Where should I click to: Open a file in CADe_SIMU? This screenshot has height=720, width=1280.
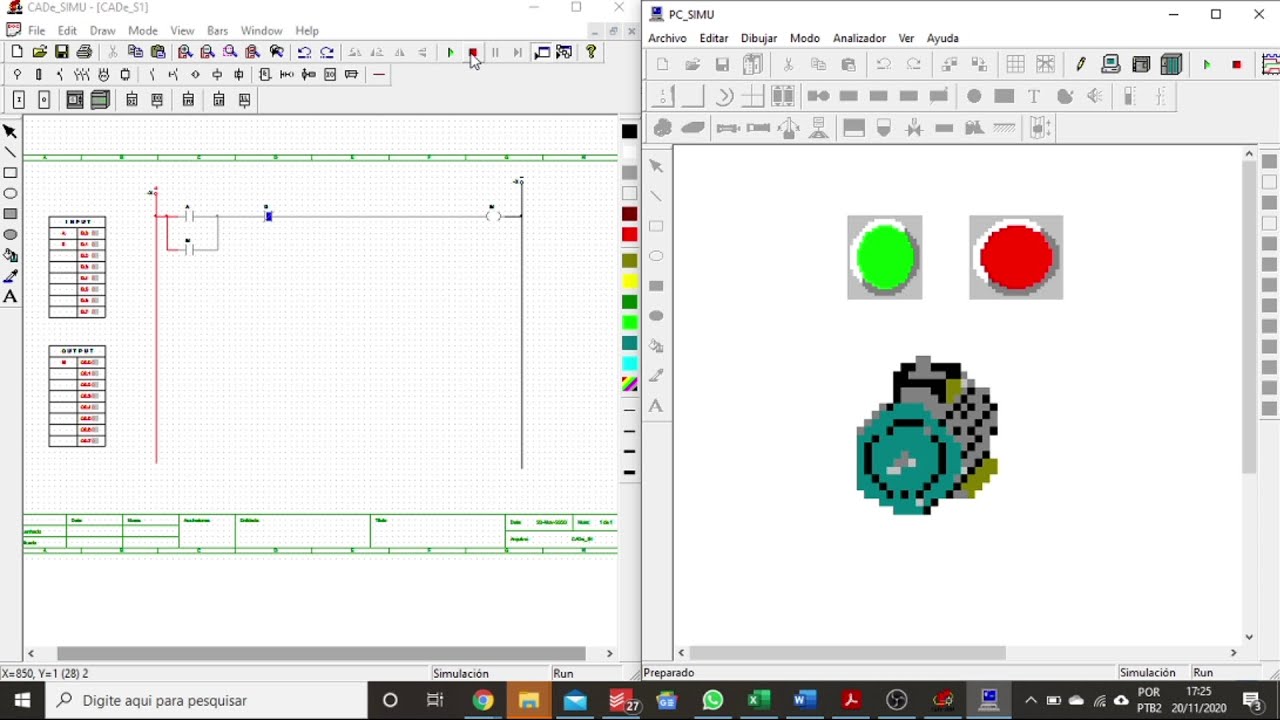click(39, 52)
